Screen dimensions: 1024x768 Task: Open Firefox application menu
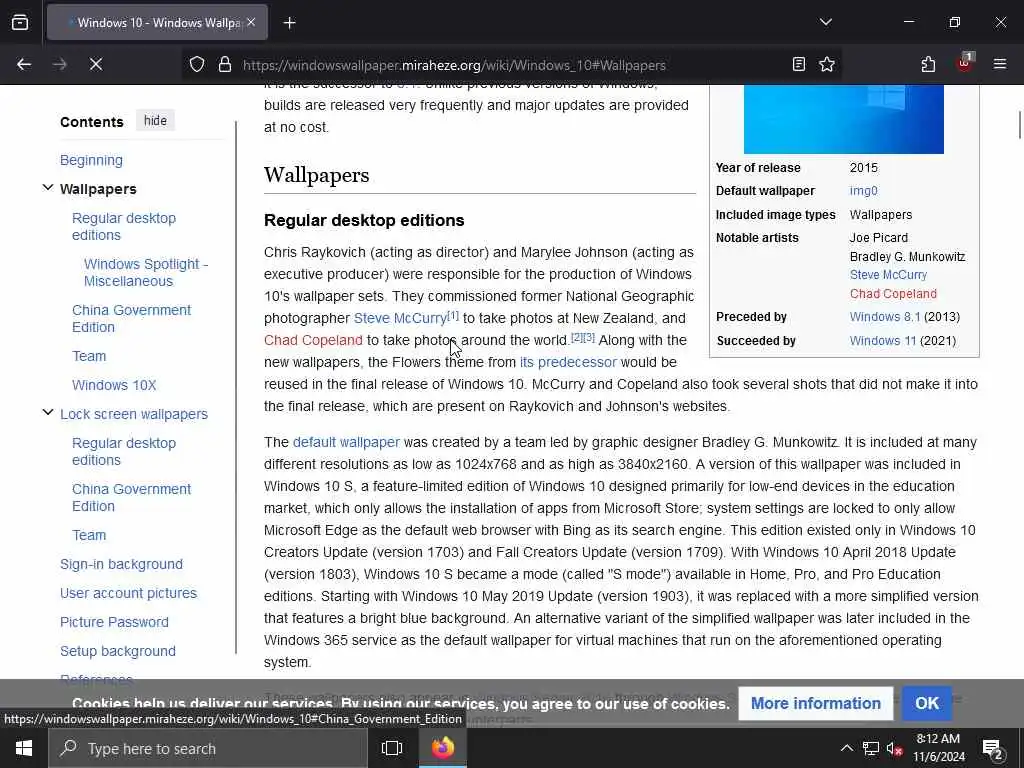tap(1000, 64)
